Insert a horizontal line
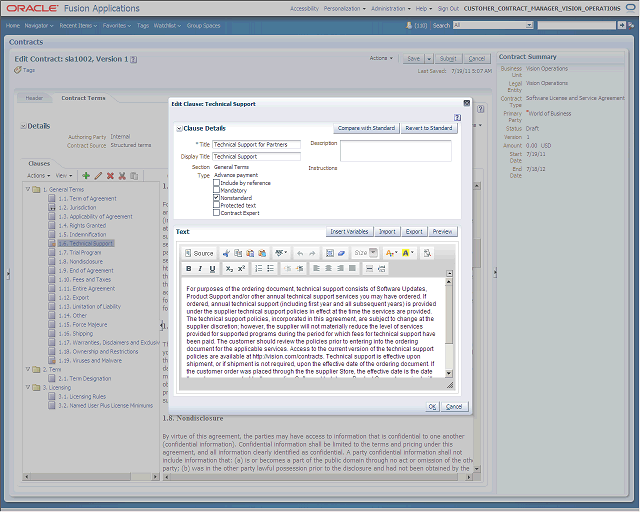Screen dimensions: 640x512 point(369,269)
